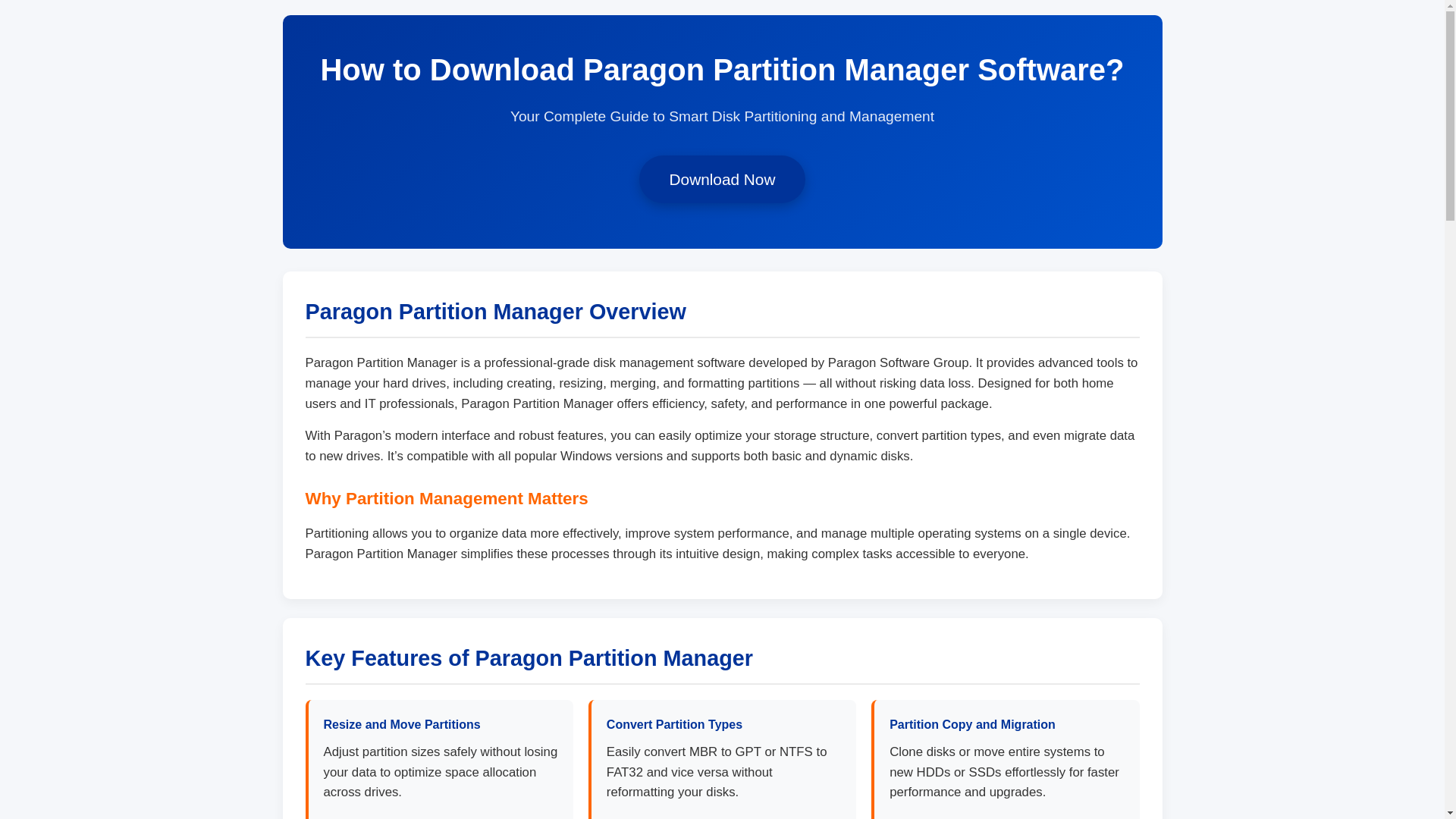This screenshot has height=819, width=1456.
Task: Click the Download Now button
Action: click(x=721, y=180)
